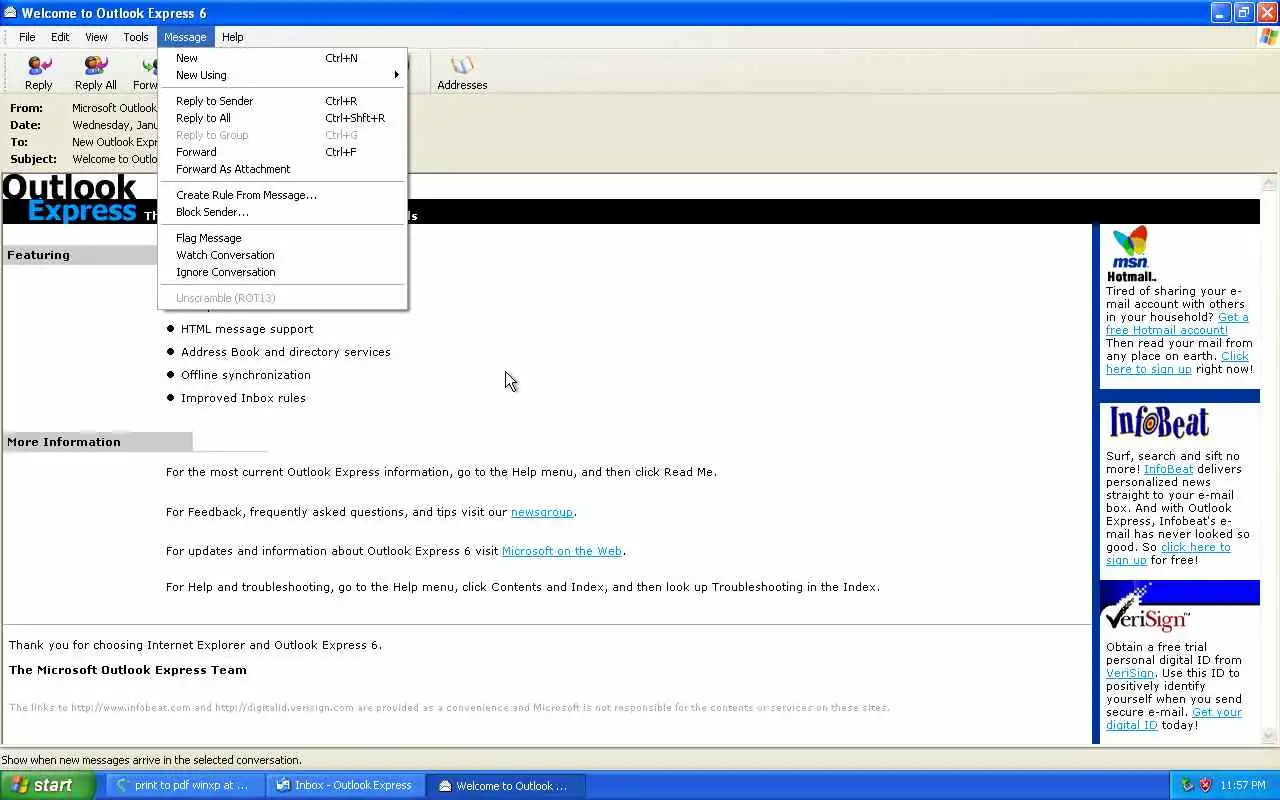Click the MSN Hotmail logo
This screenshot has width=1280, height=800.
(x=1131, y=254)
